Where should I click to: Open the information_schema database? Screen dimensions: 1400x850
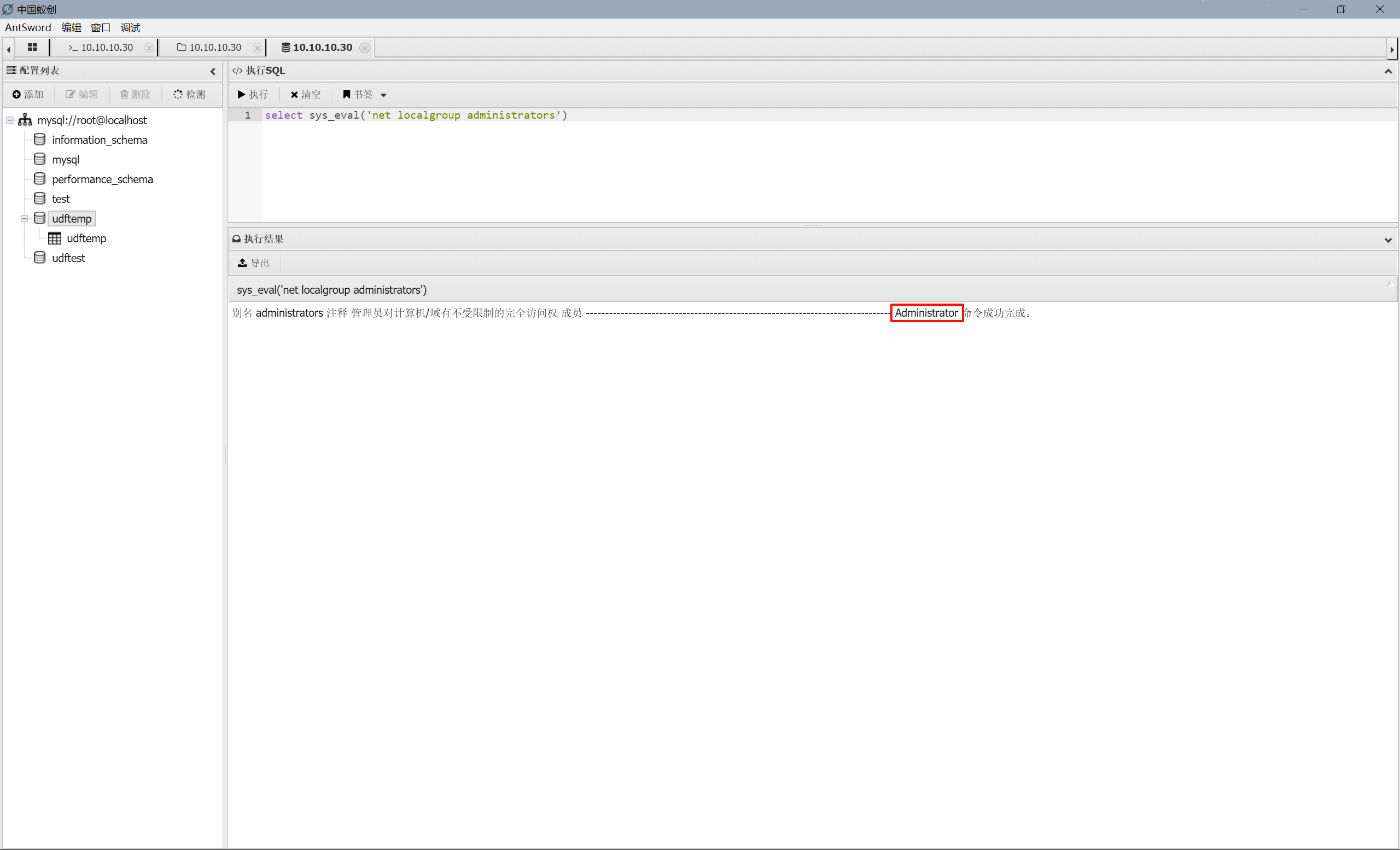tap(99, 140)
